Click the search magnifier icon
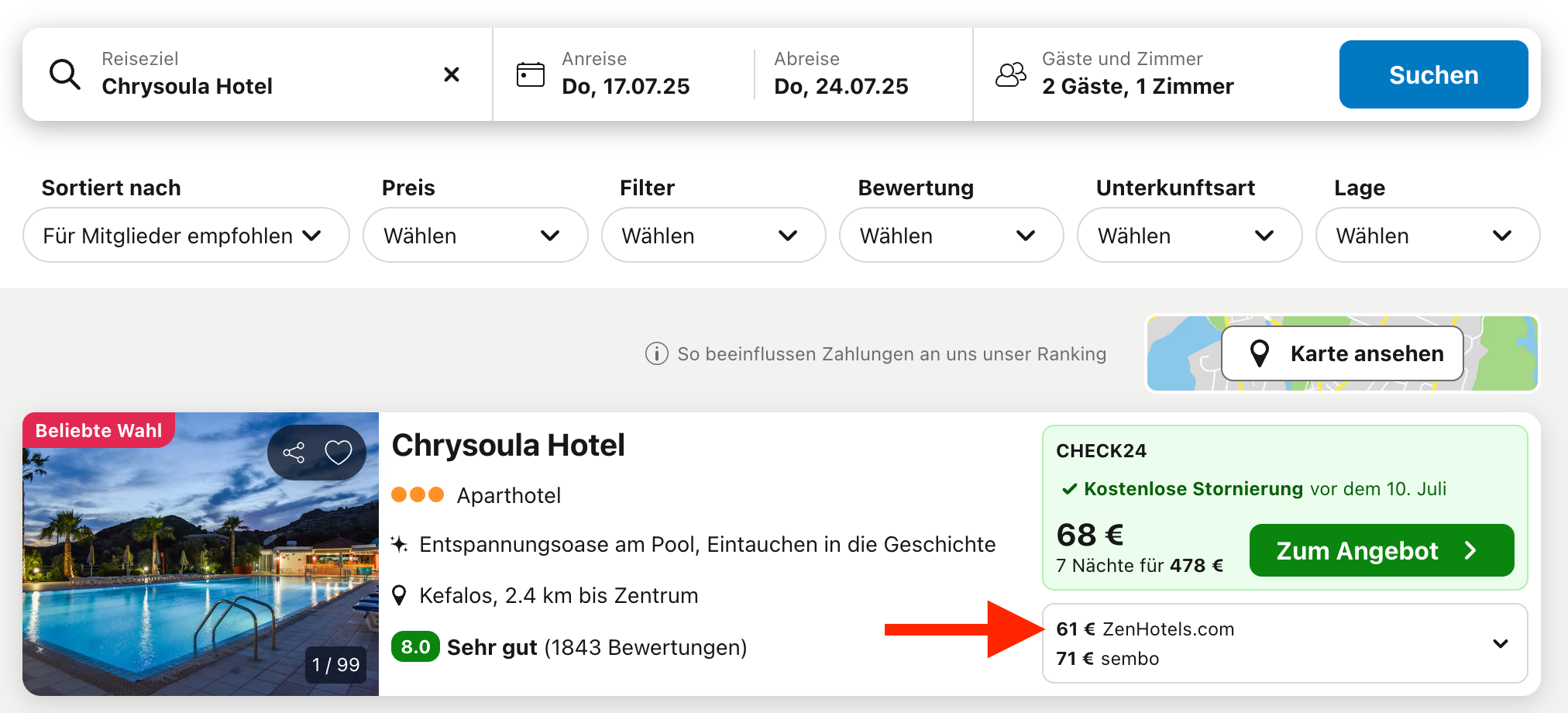The height and width of the screenshot is (713, 1568). coord(65,74)
